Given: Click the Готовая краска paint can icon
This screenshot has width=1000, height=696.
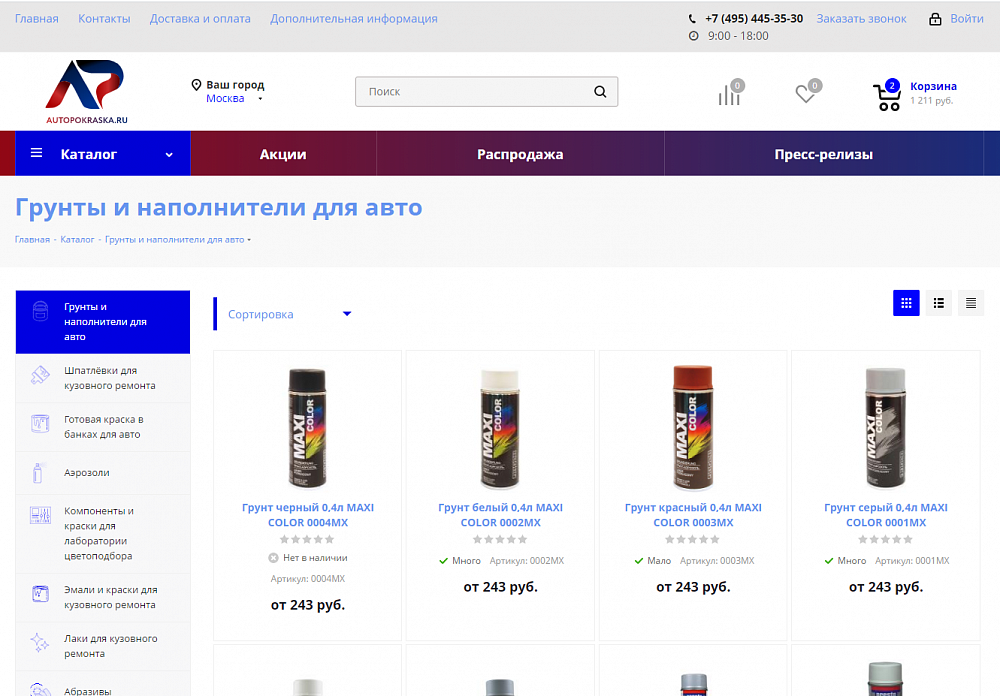Looking at the screenshot, I should pos(40,424).
